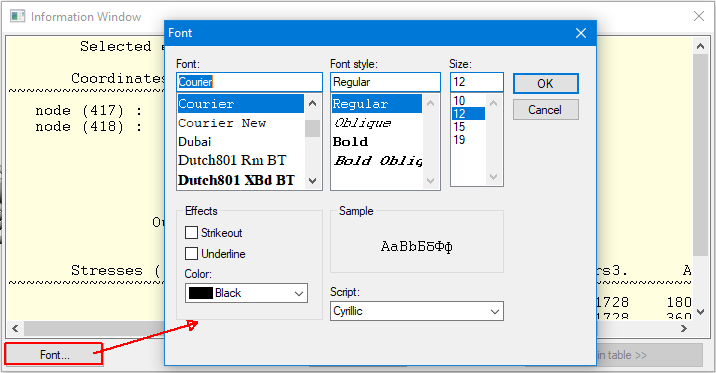
Task: Click the Font style input field
Action: pyautogui.click(x=385, y=82)
